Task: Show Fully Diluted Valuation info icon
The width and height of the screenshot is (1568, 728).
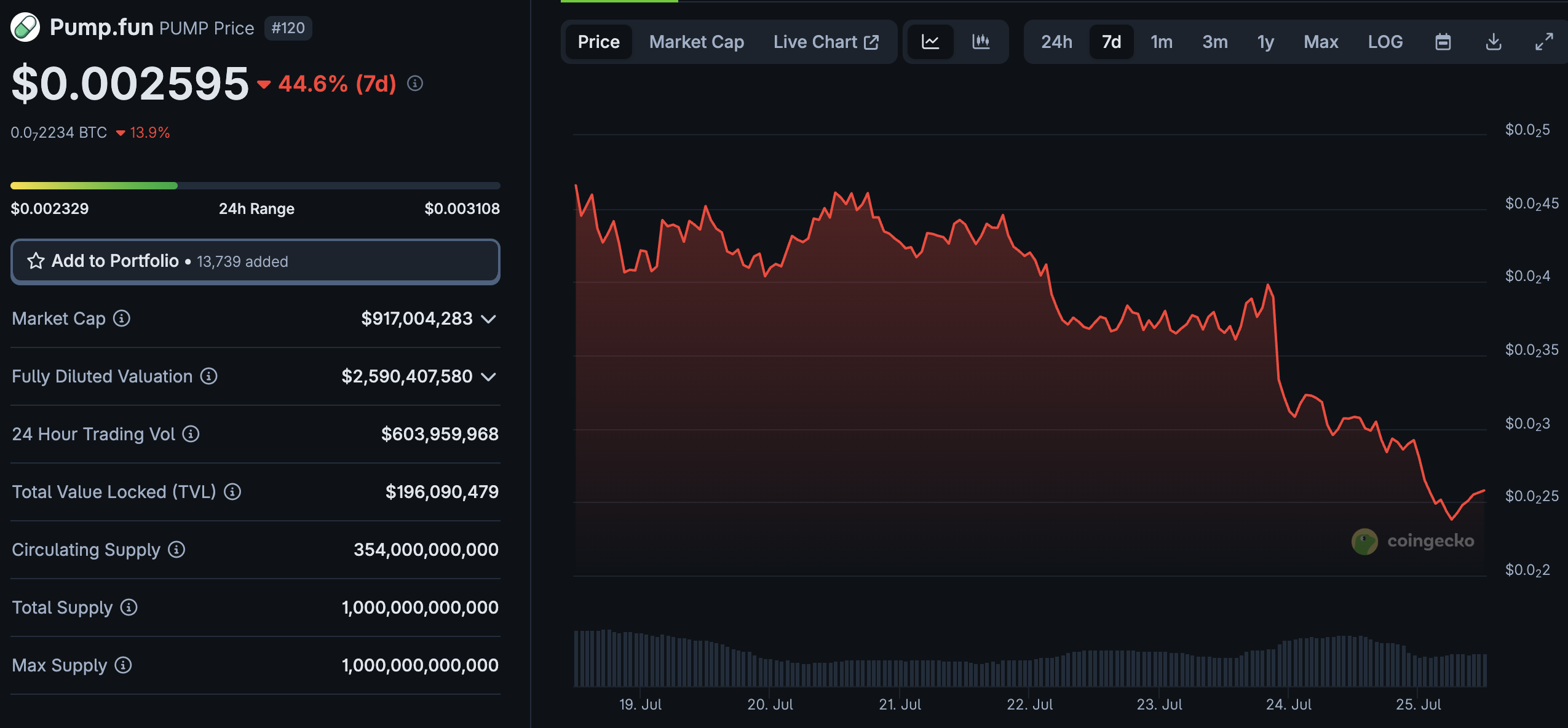Action: point(209,376)
